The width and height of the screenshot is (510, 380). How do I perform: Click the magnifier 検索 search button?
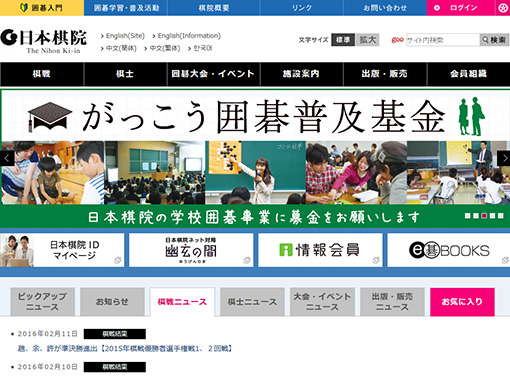pos(494,40)
